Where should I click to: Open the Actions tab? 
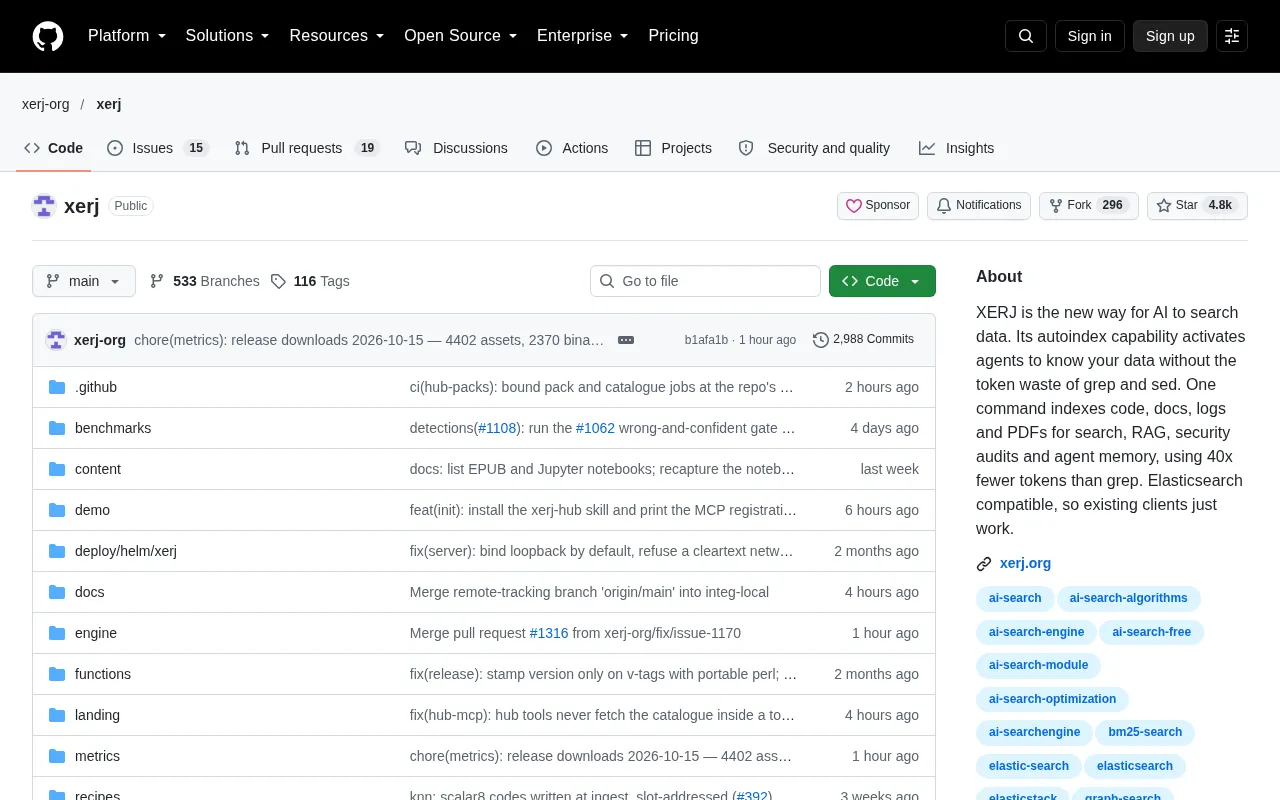[x=572, y=148]
